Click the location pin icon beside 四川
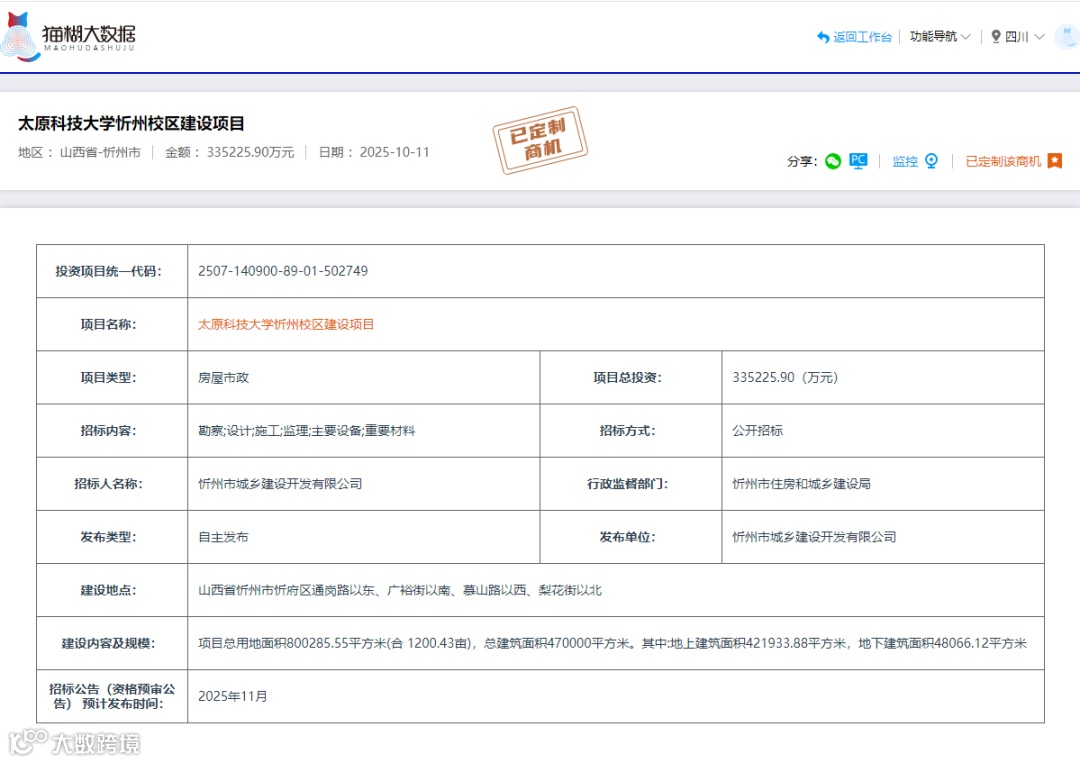Viewport: 1080px width, 763px height. 995,36
